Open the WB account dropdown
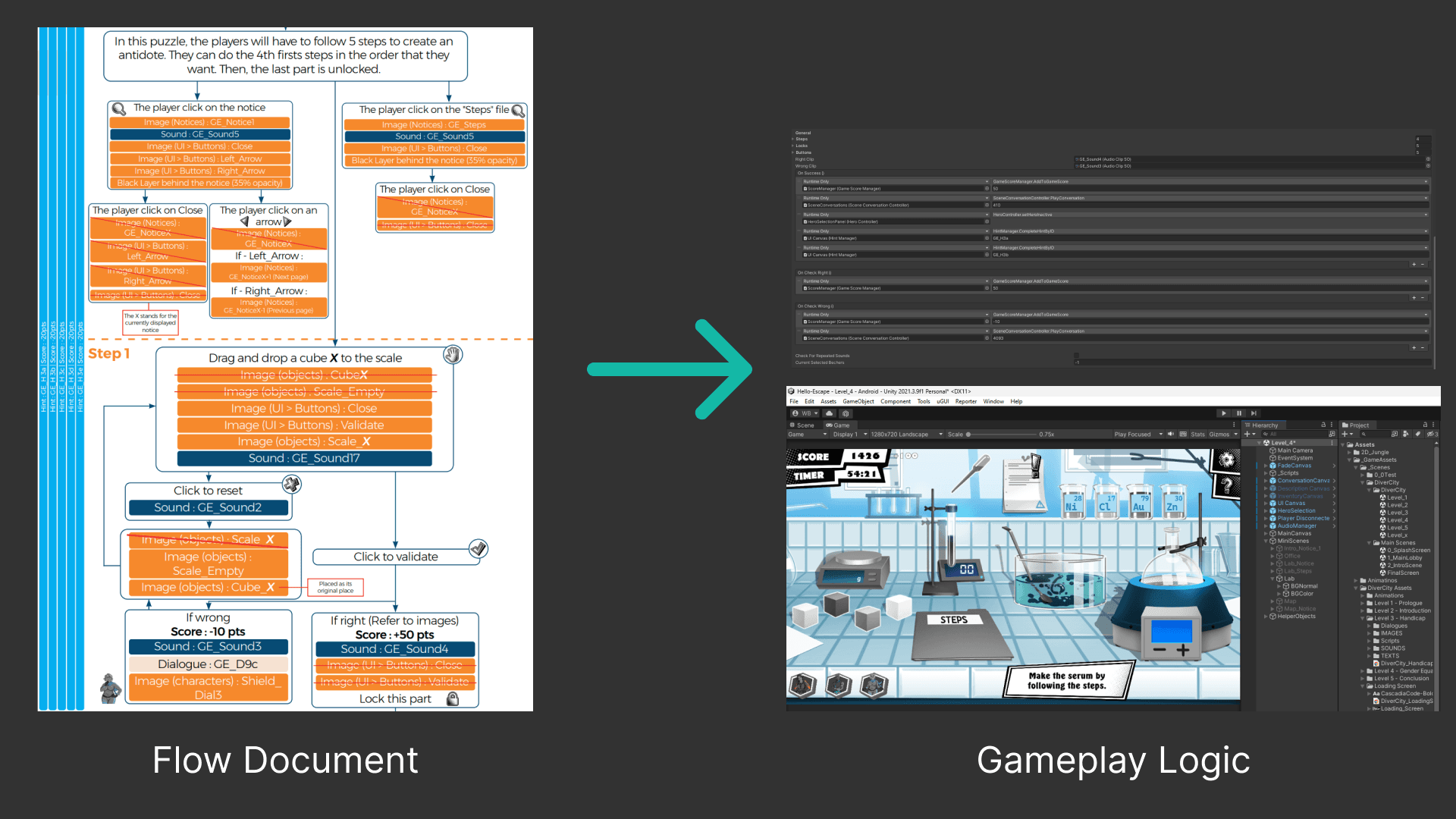 coord(805,413)
